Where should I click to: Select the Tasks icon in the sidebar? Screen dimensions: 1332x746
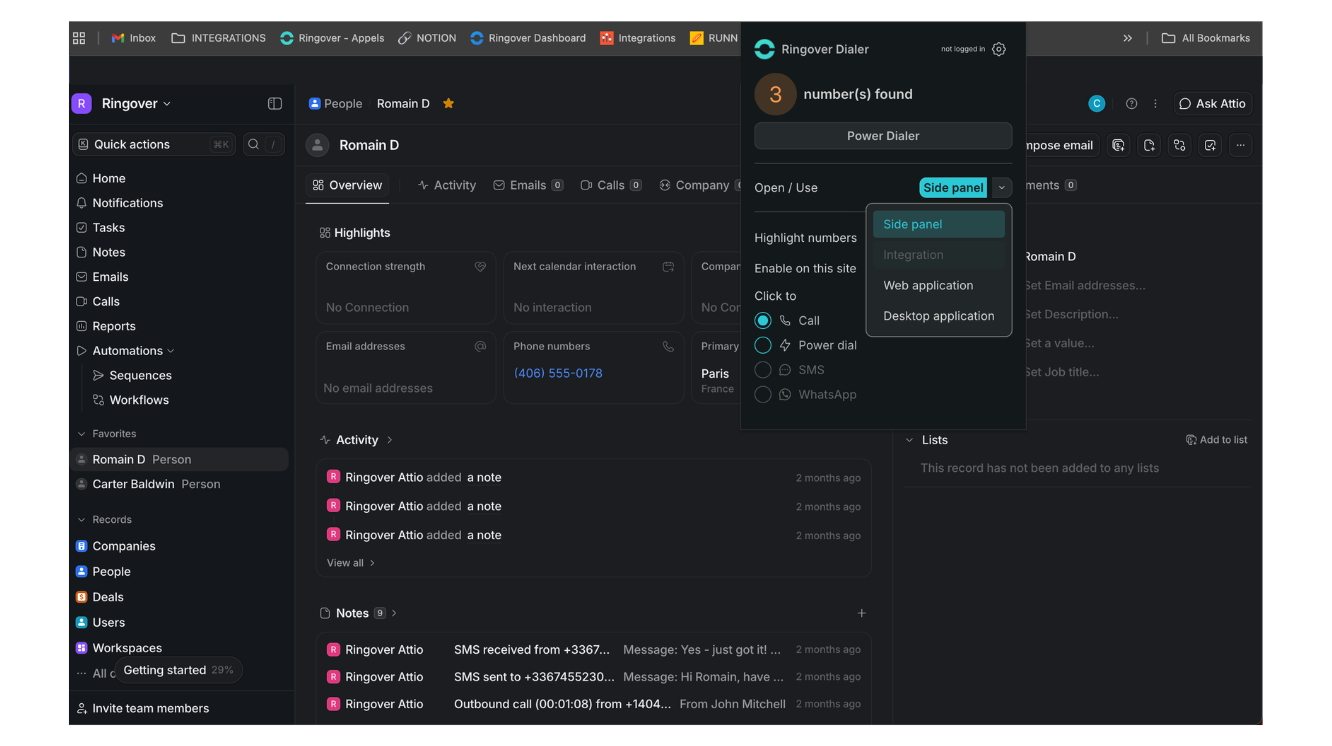[108, 227]
